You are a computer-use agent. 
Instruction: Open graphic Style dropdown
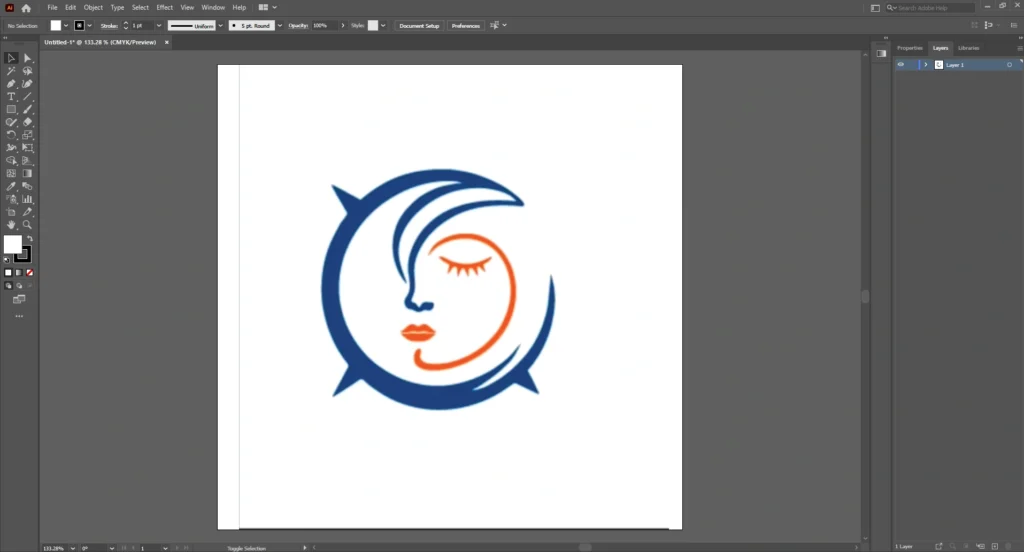point(383,25)
